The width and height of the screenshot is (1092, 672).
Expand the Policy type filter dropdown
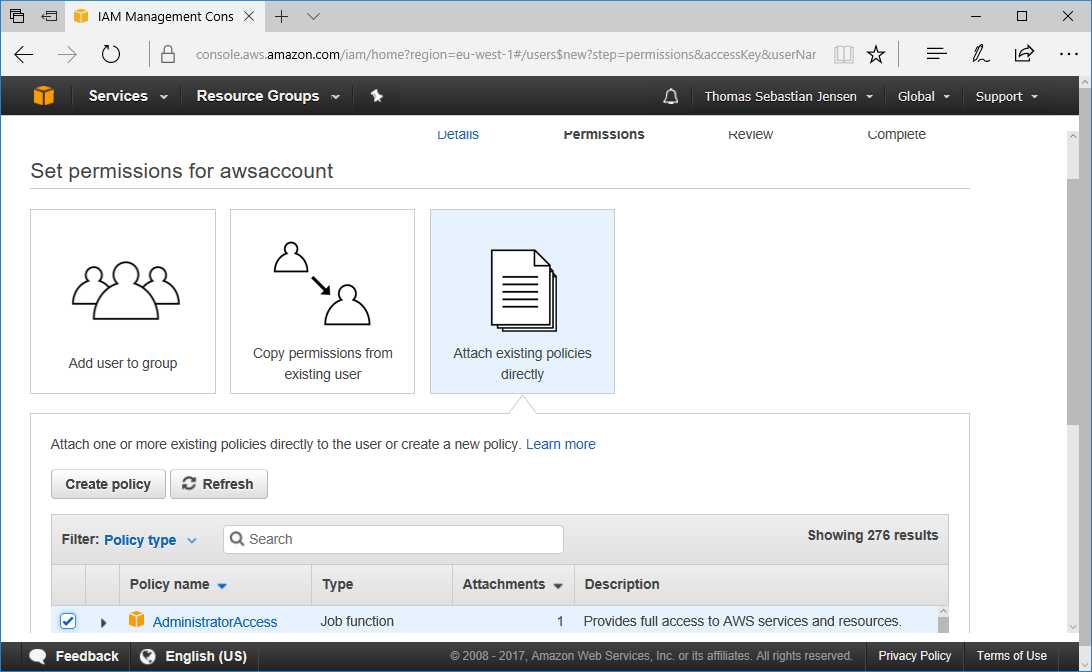[x=150, y=540]
